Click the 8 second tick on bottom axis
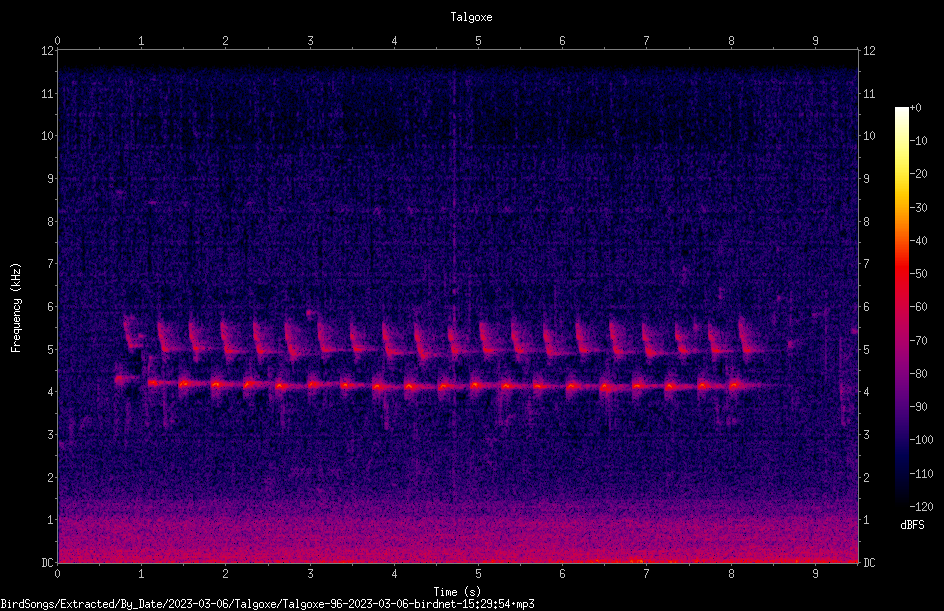Viewport: 944px width, 611px height. tap(731, 574)
